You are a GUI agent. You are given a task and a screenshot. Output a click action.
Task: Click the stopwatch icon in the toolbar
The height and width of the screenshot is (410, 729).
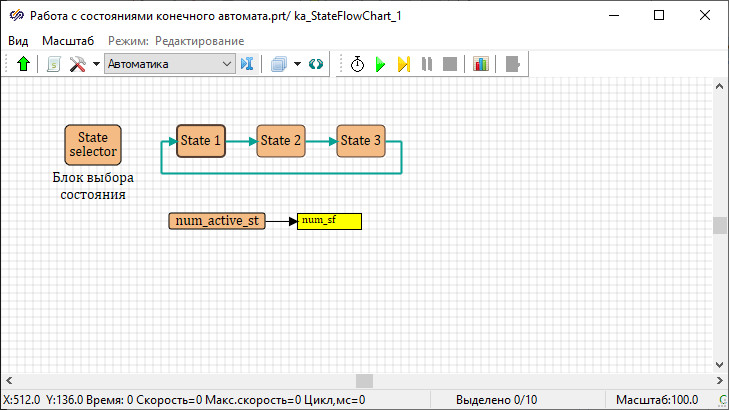pyautogui.click(x=357, y=64)
